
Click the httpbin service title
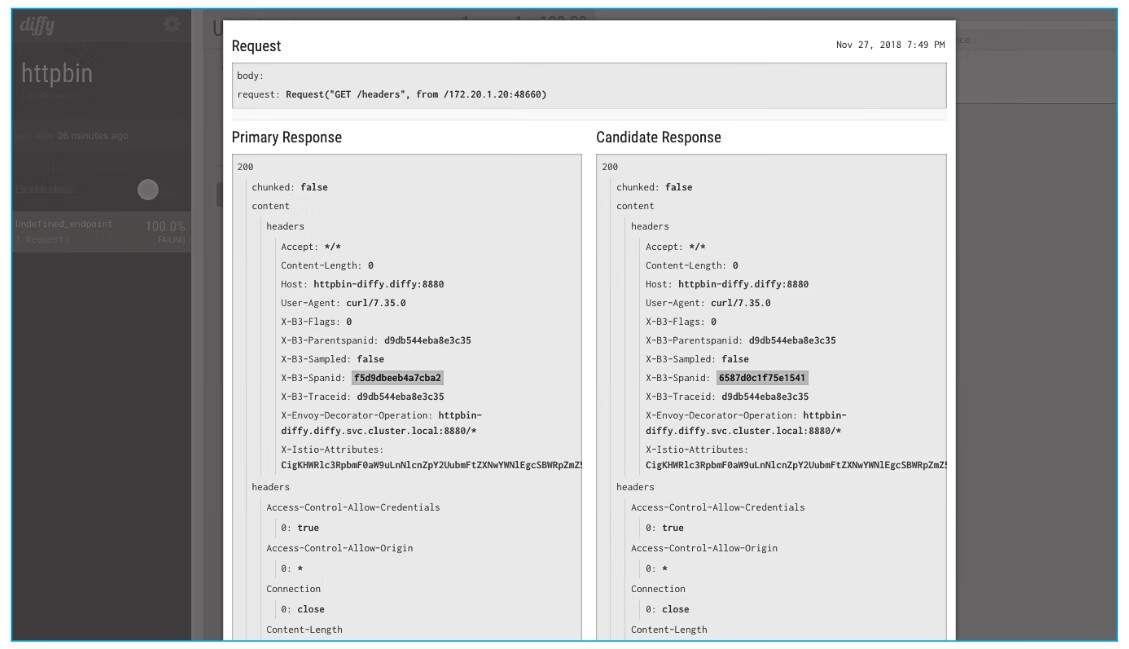coord(57,73)
